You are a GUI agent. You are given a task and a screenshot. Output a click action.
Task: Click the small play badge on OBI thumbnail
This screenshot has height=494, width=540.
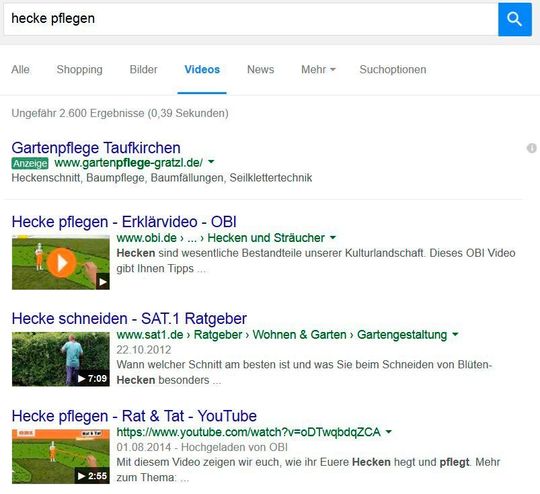pyautogui.click(x=103, y=282)
